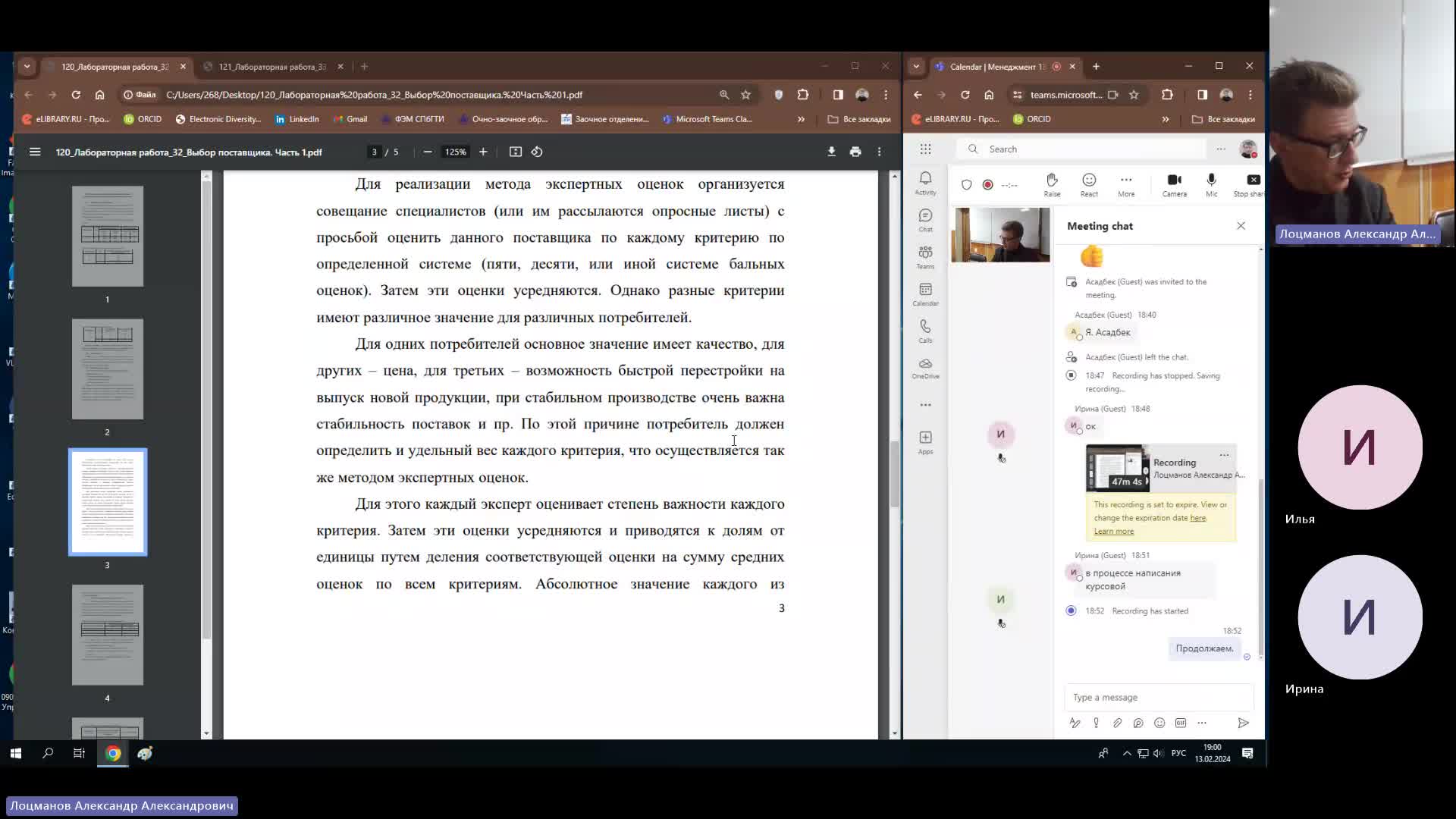1456x819 pixels.
Task: Open OneDrive in Teams sidebar
Action: [925, 368]
